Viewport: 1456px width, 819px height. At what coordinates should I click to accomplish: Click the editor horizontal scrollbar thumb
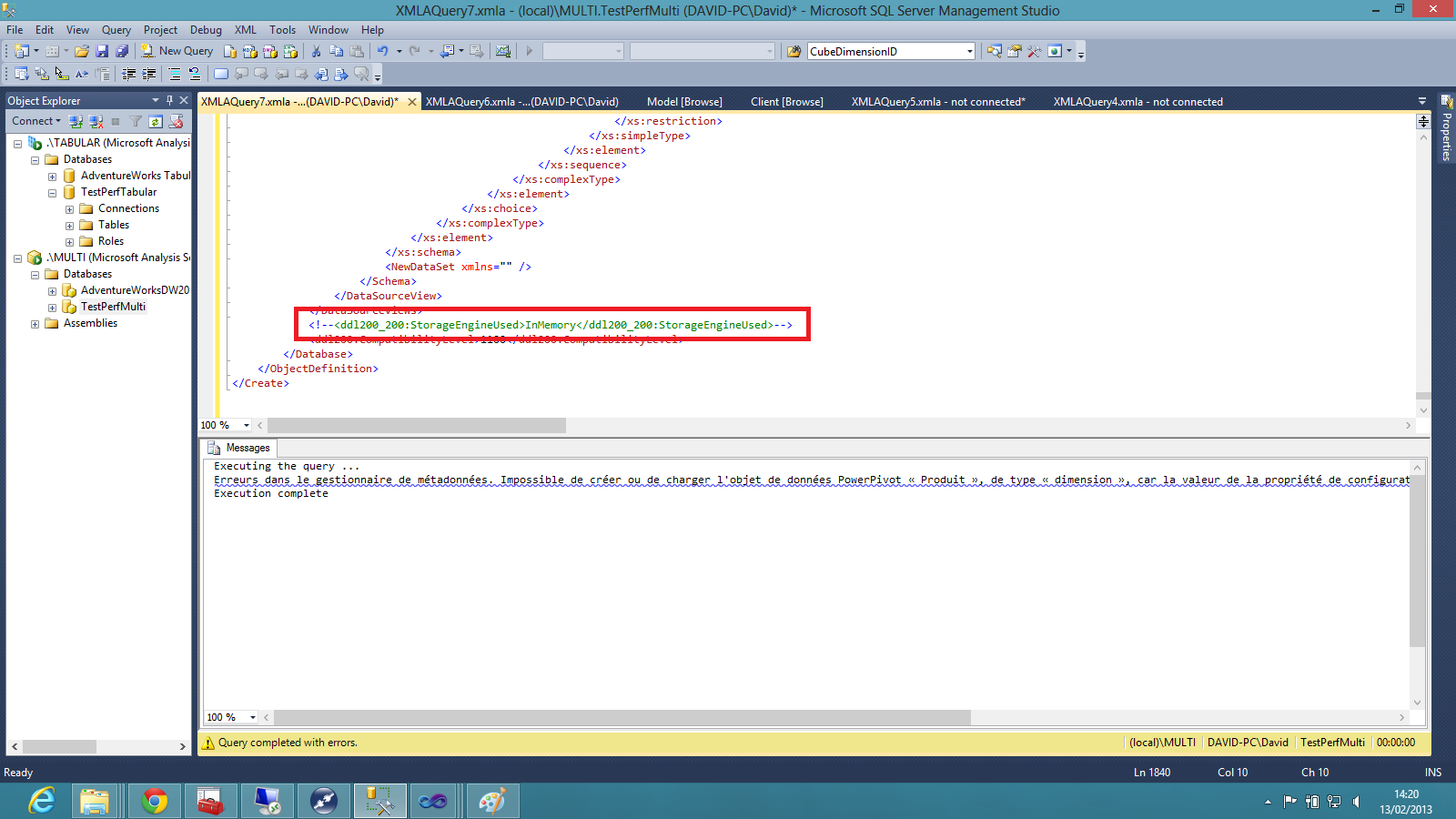coord(416,425)
